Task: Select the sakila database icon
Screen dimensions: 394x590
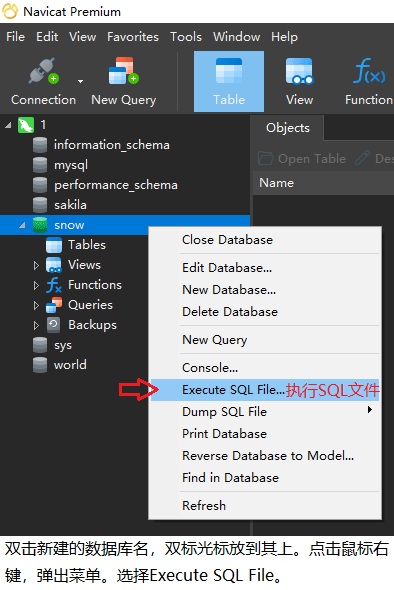Action: pos(40,205)
